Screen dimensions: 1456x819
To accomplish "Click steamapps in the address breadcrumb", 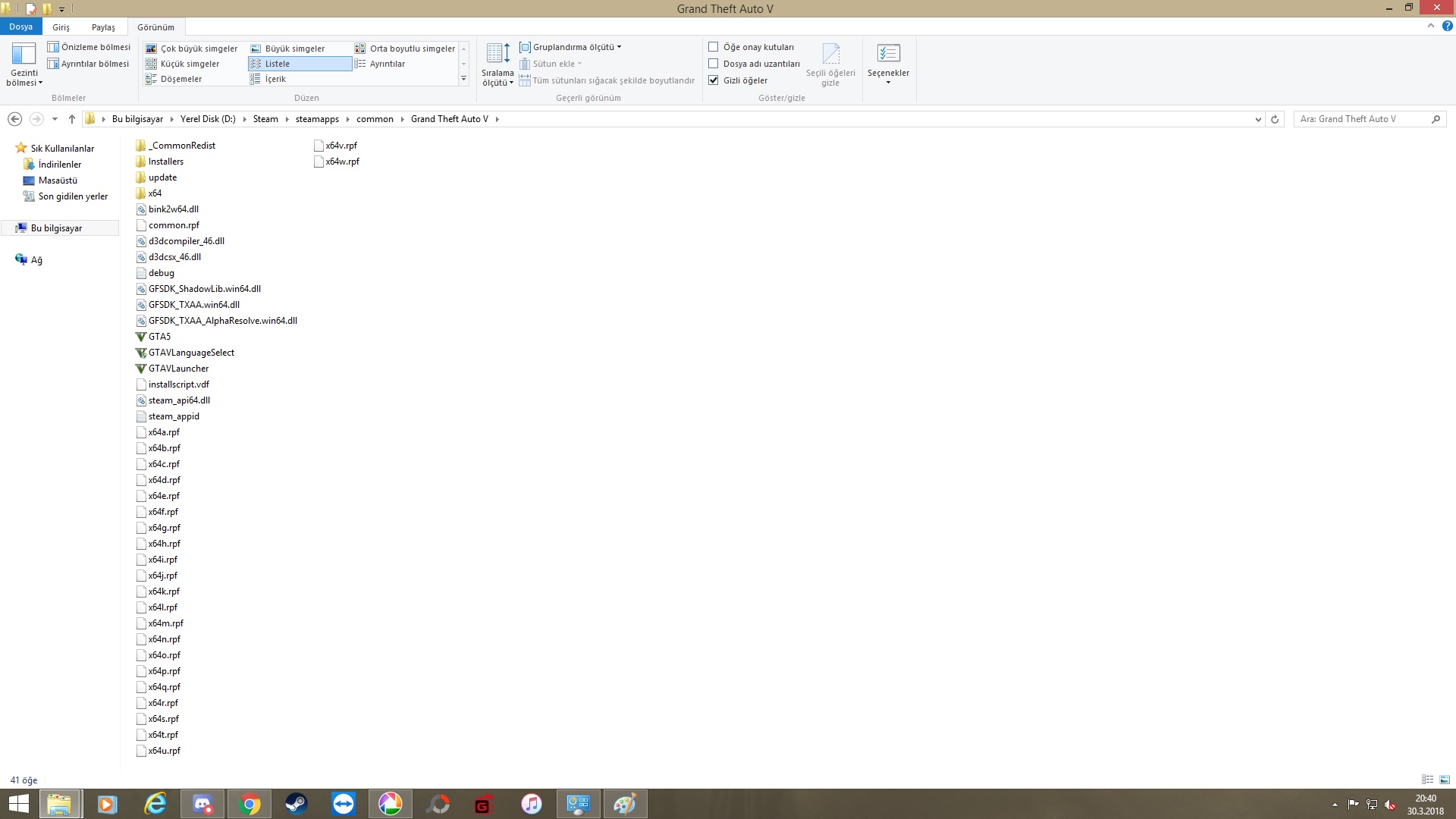I will (317, 119).
